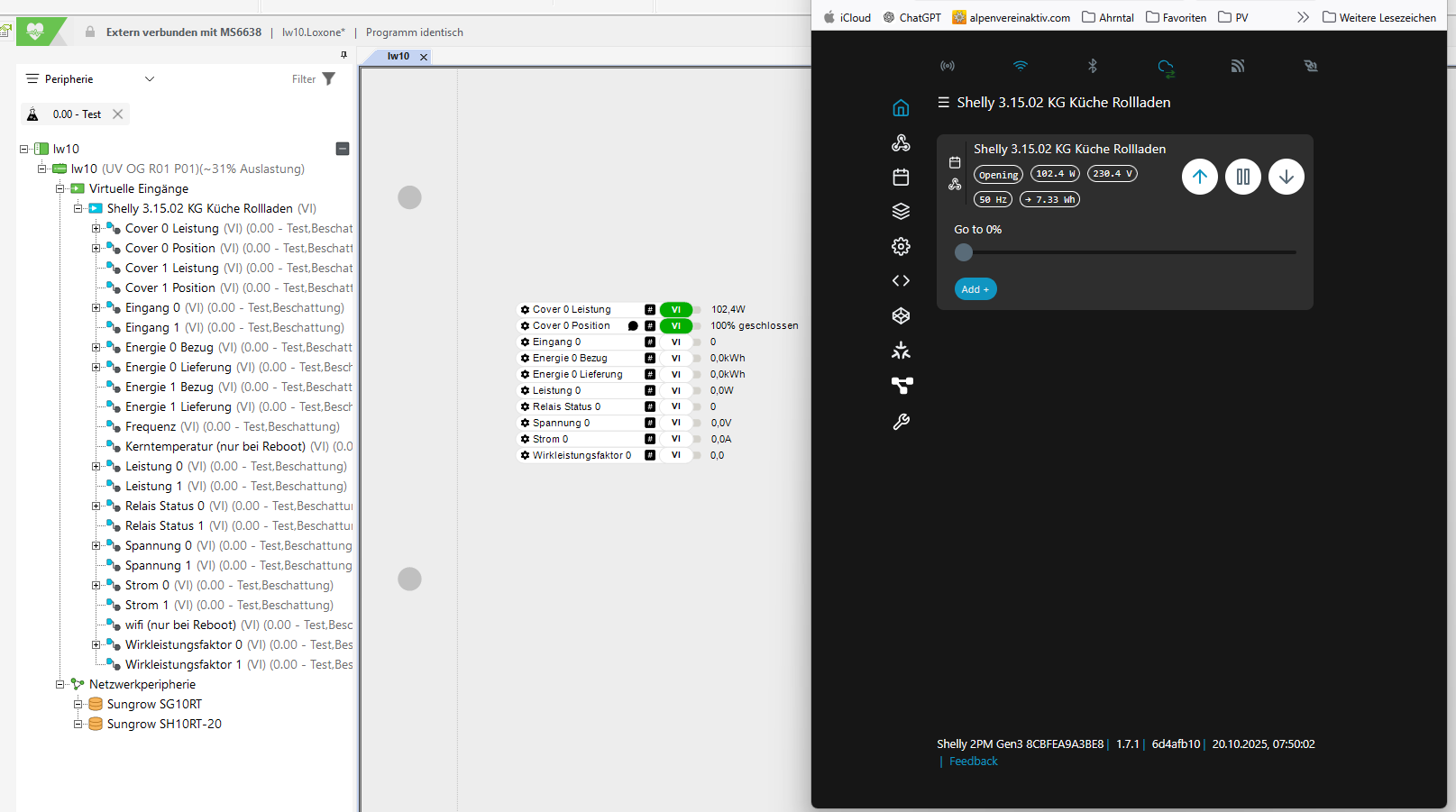Click the RSS-style broadcast icon in the Shelly header
1456x812 pixels.
1238,66
